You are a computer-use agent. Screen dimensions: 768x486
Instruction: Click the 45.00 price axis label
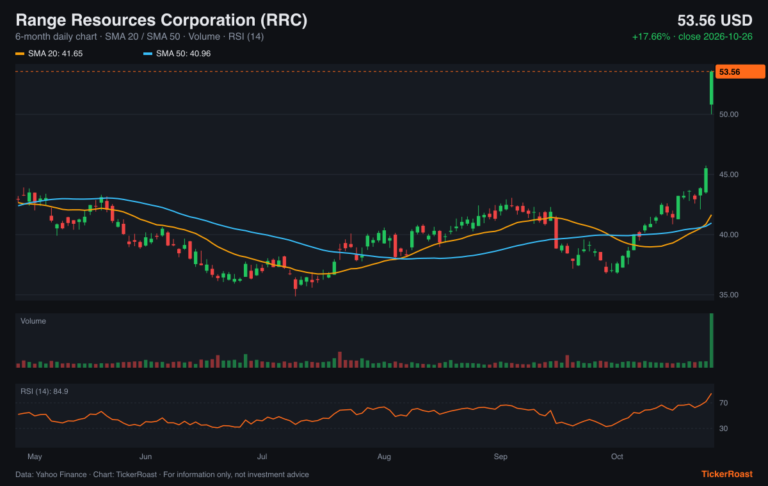[728, 174]
